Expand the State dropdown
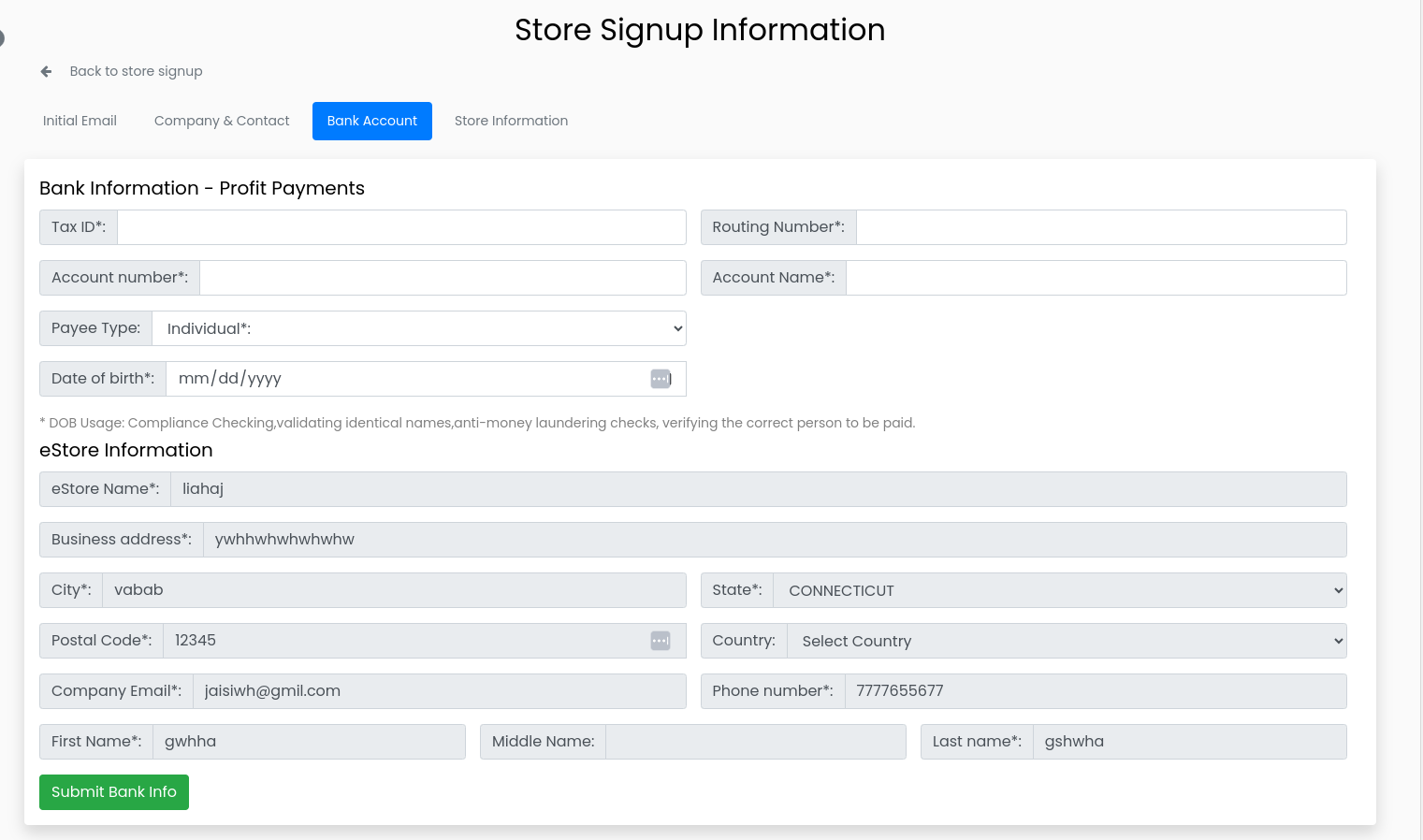The width and height of the screenshot is (1423, 840). pos(1059,590)
